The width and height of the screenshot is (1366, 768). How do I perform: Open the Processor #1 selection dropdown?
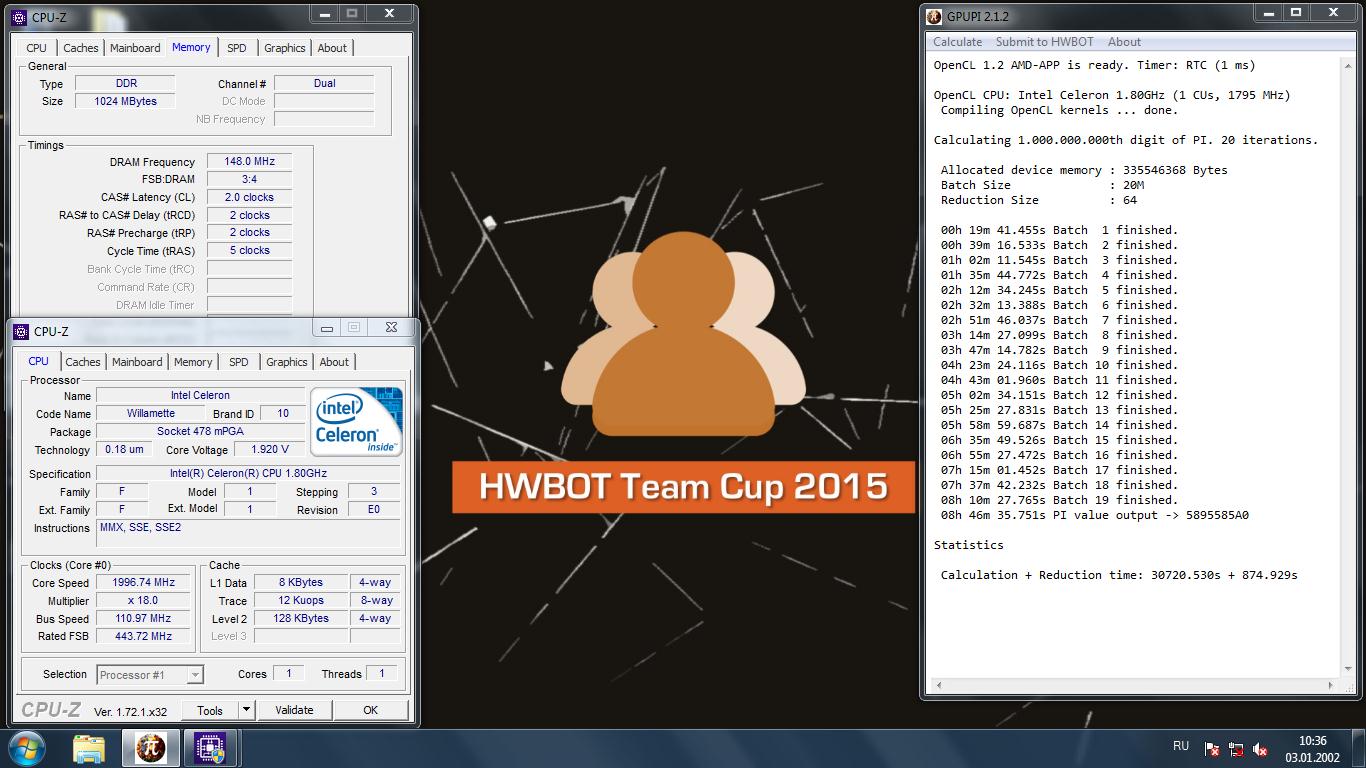point(150,675)
